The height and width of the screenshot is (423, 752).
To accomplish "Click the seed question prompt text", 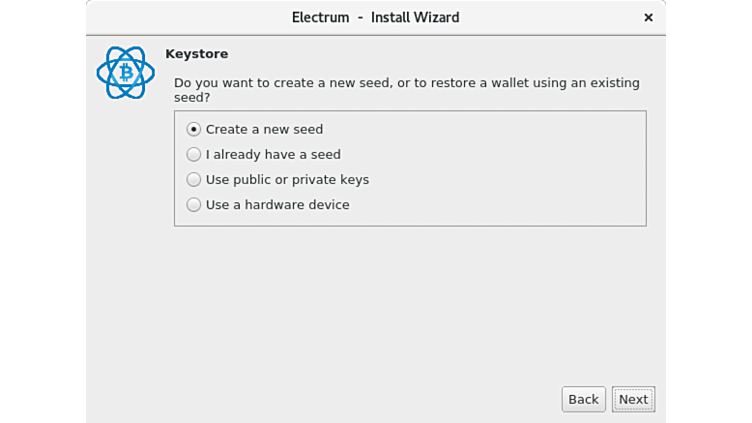I will coord(406,83).
